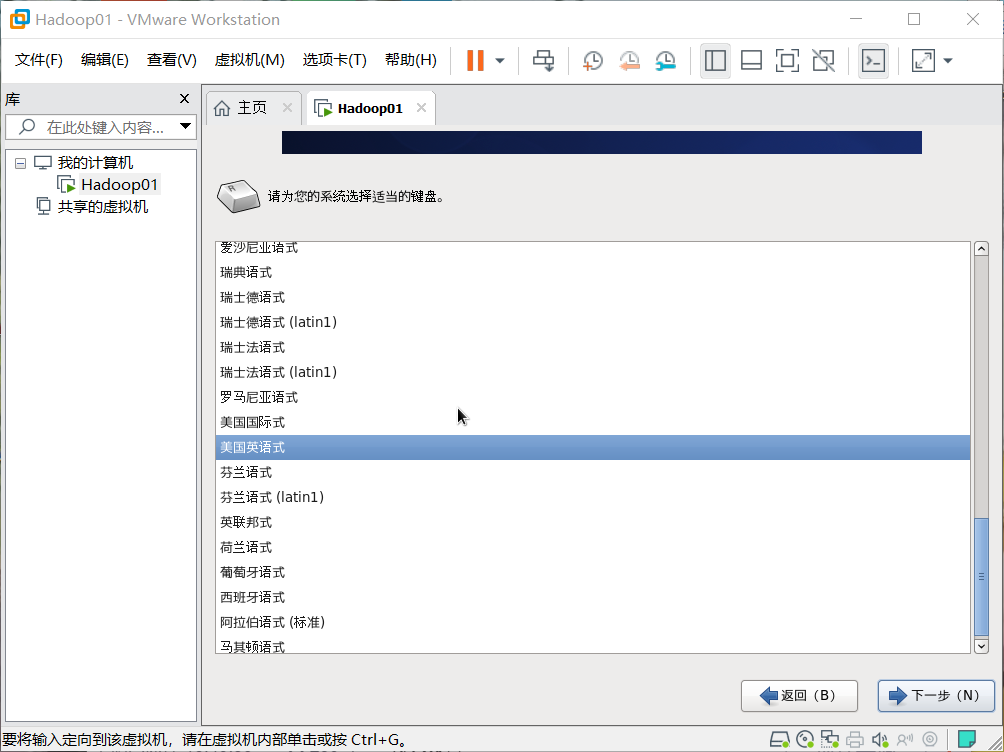Click Send Ctrl+Alt+Del toolbar icon

tap(544, 61)
